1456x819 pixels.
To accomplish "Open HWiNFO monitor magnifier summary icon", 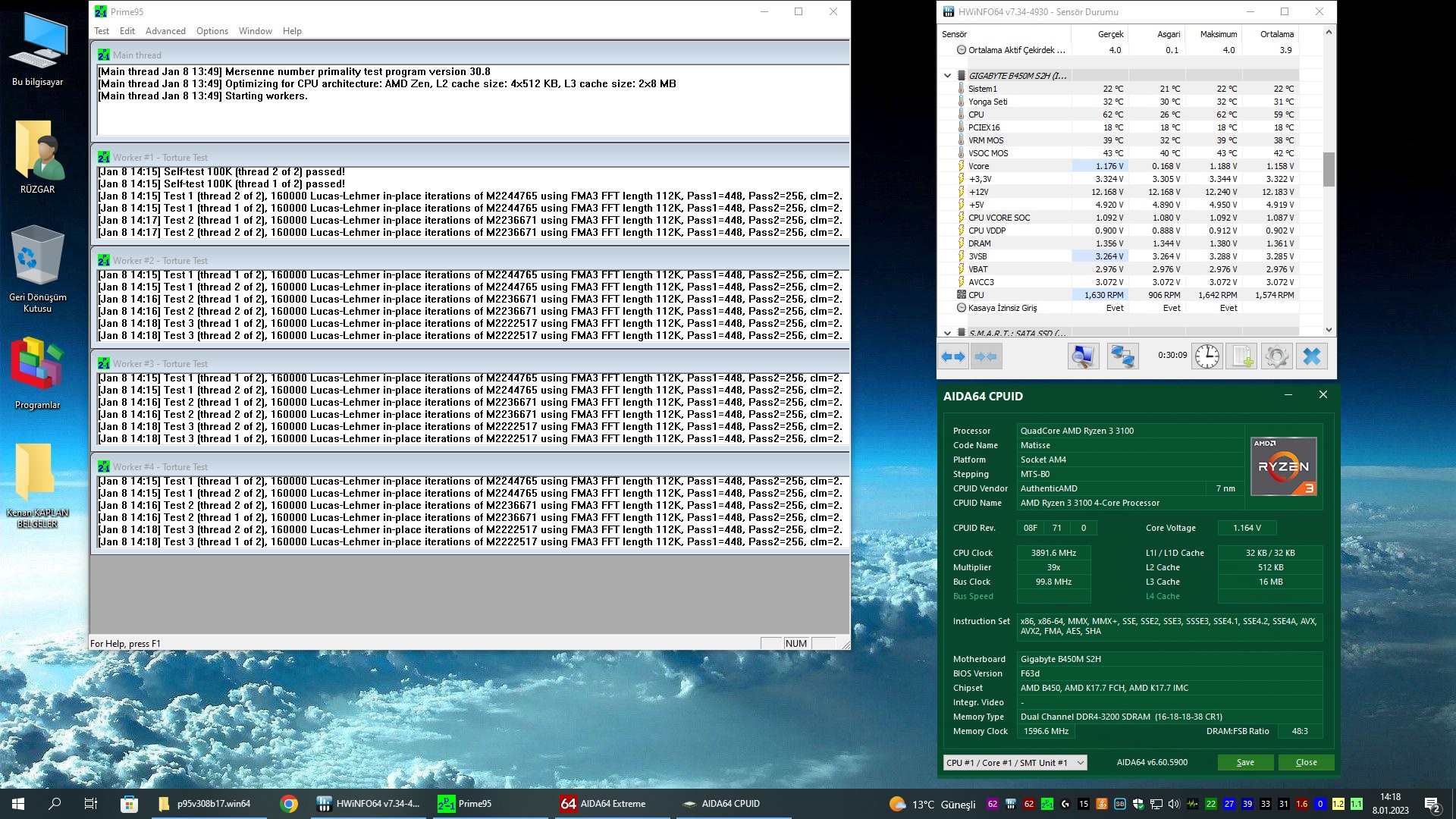I will (x=1083, y=356).
